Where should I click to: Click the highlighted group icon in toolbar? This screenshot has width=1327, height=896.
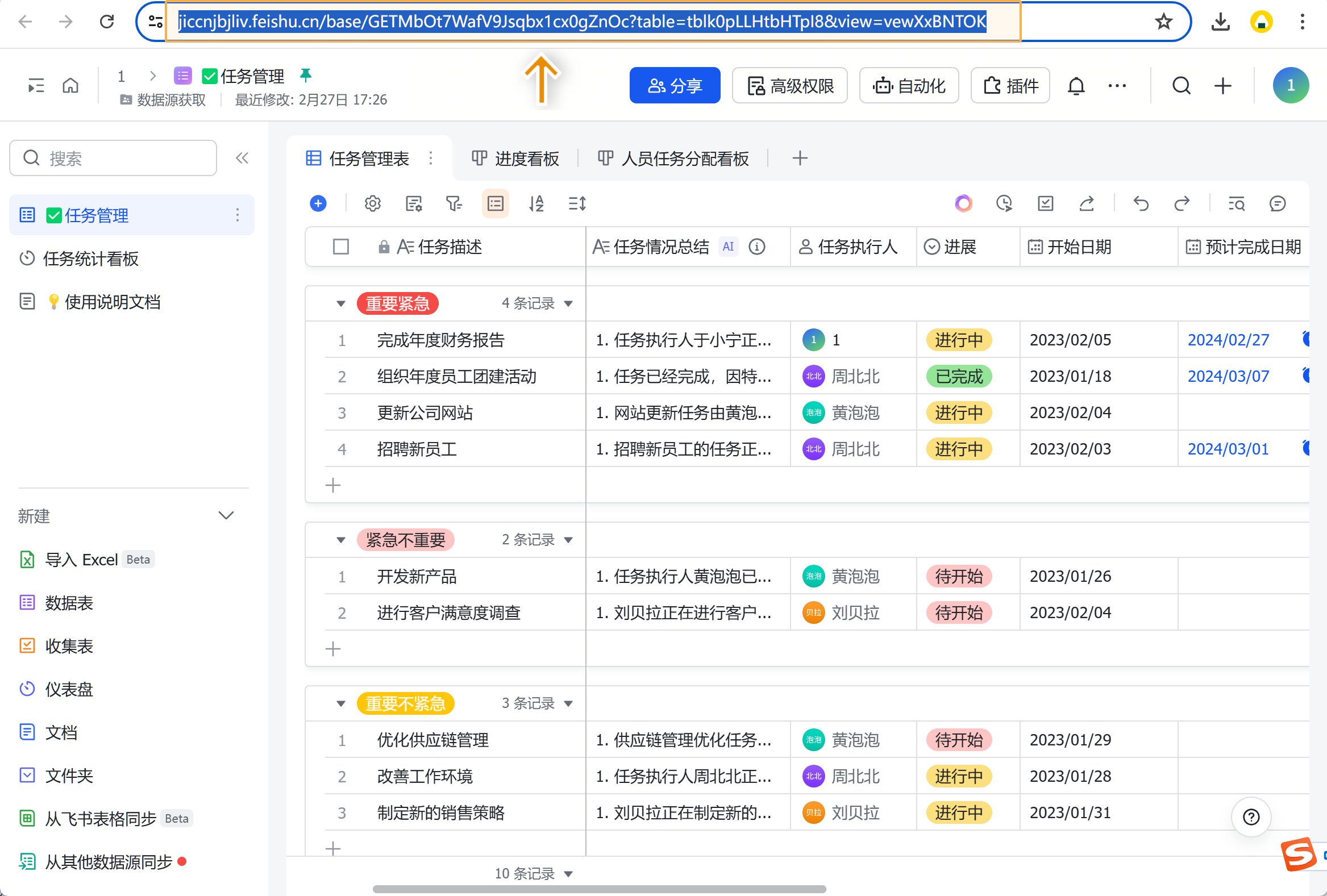tap(495, 203)
